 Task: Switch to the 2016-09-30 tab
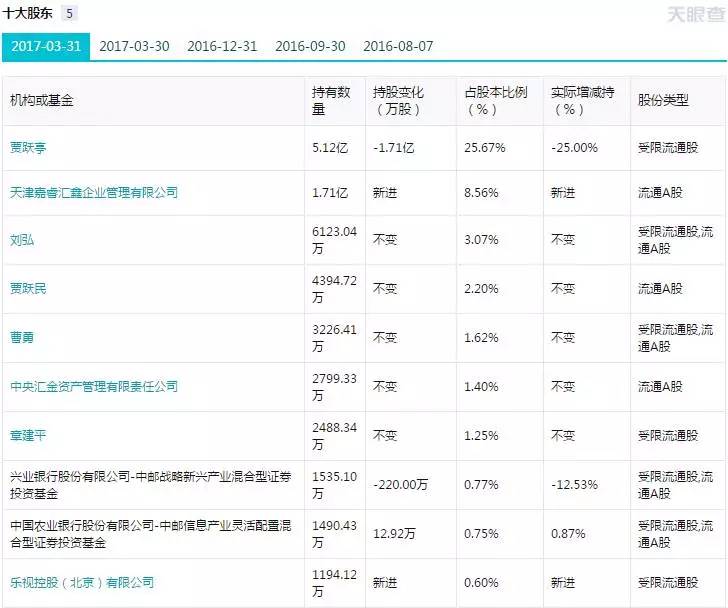pyautogui.click(x=310, y=46)
